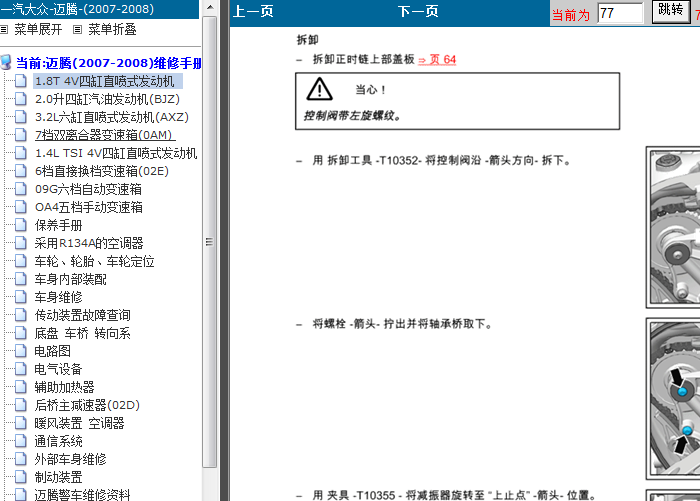Click the 跳转 jump button

671,11
